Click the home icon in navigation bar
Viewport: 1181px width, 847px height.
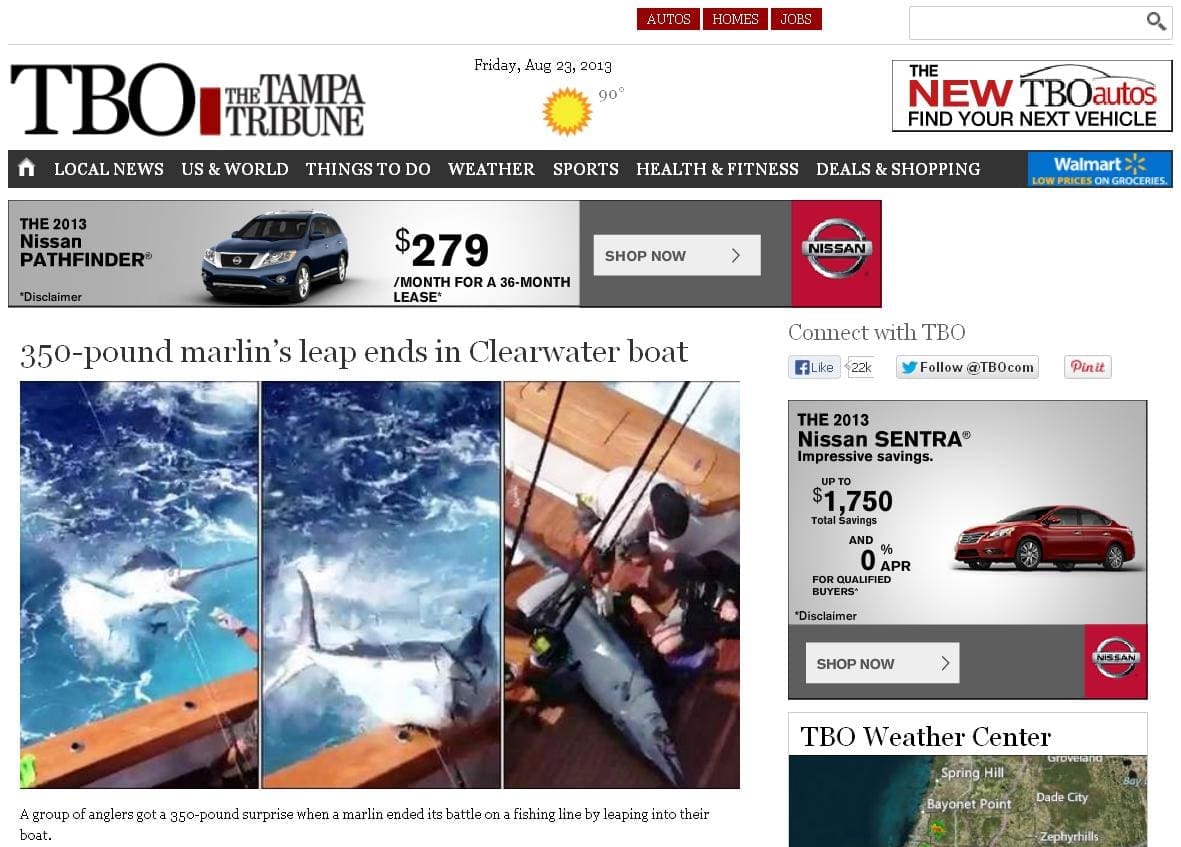tap(26, 167)
